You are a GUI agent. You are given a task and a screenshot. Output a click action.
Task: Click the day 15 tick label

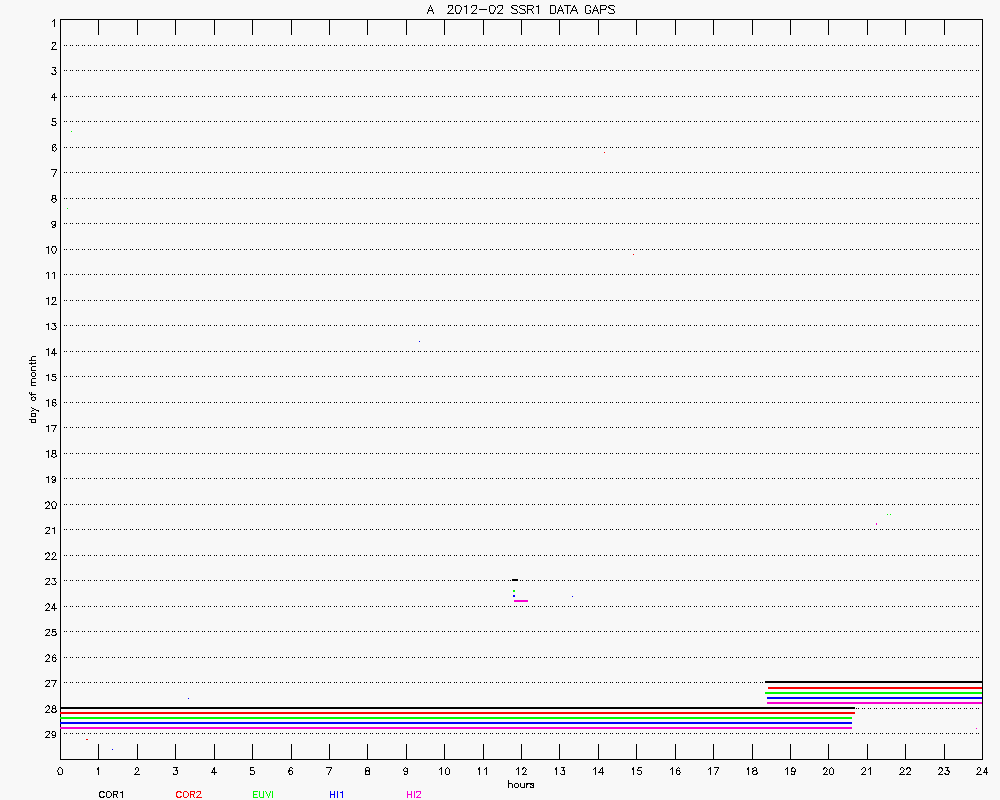click(x=49, y=377)
